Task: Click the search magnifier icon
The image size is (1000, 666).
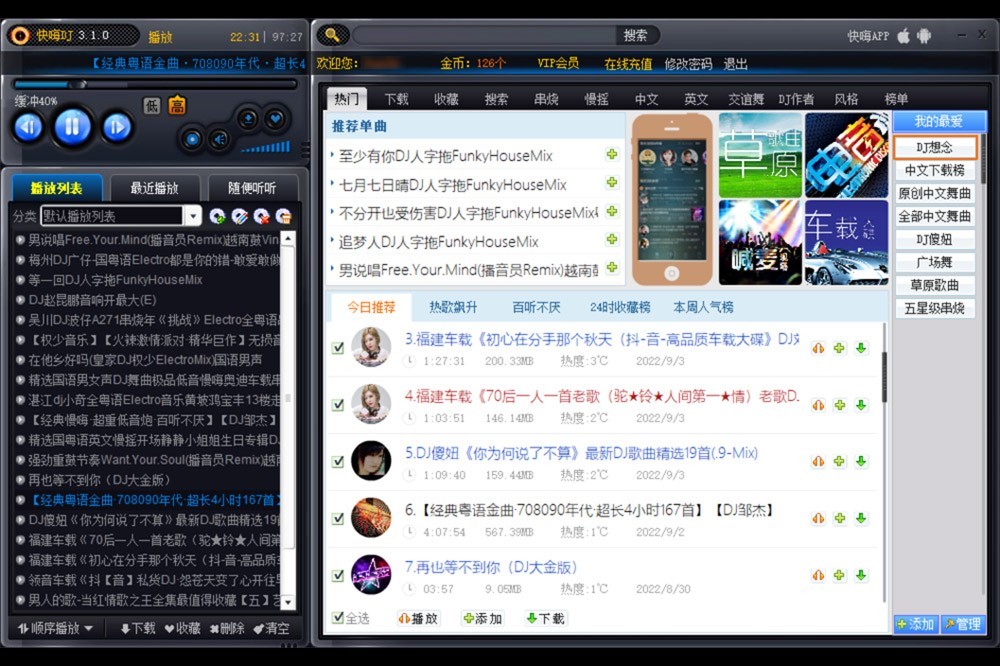Action: pos(332,35)
